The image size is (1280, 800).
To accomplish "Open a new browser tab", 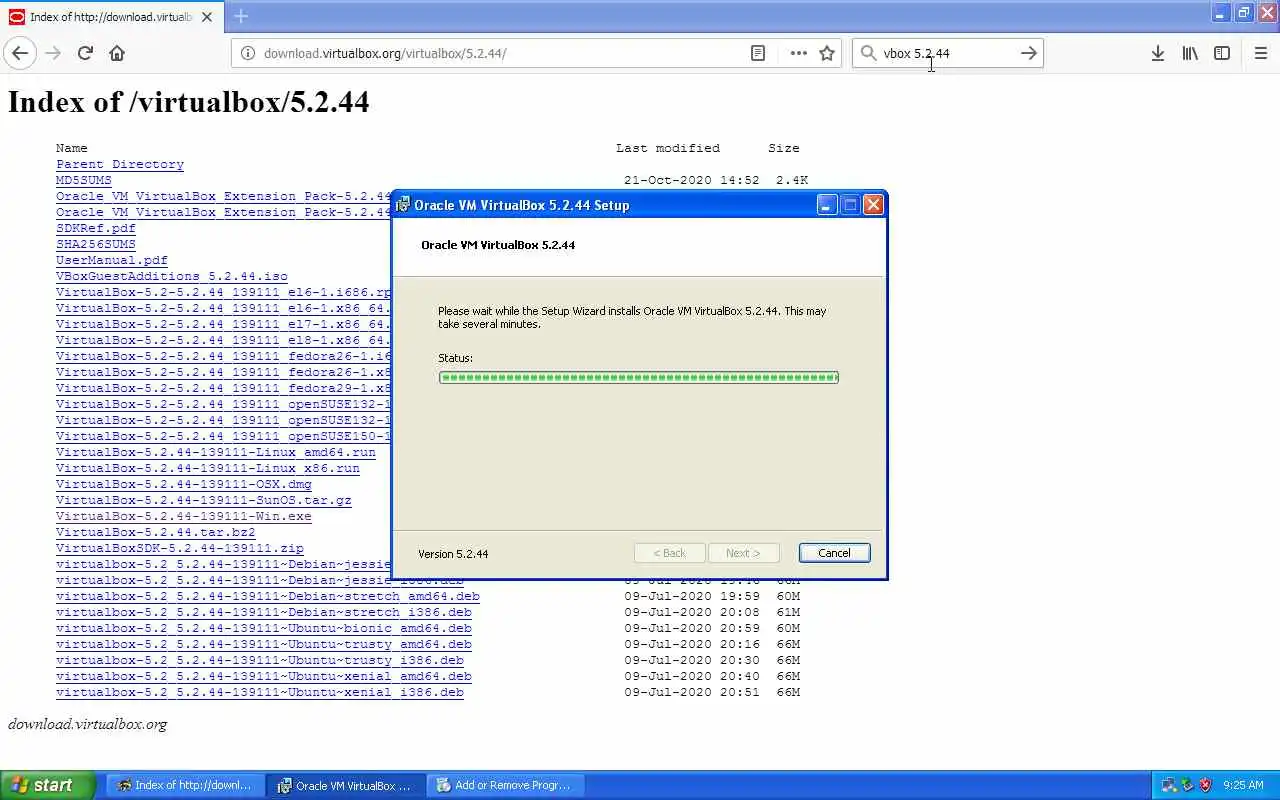I will (241, 16).
